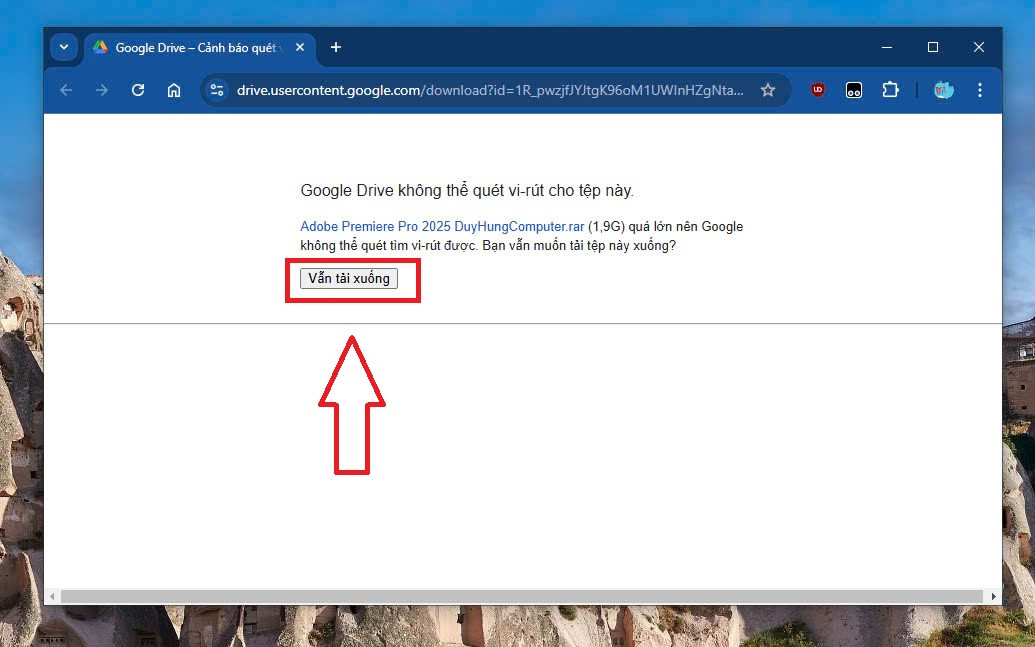Viewport: 1035px width, 647px height.
Task: Open the Chrome profile avatar
Action: [943, 90]
